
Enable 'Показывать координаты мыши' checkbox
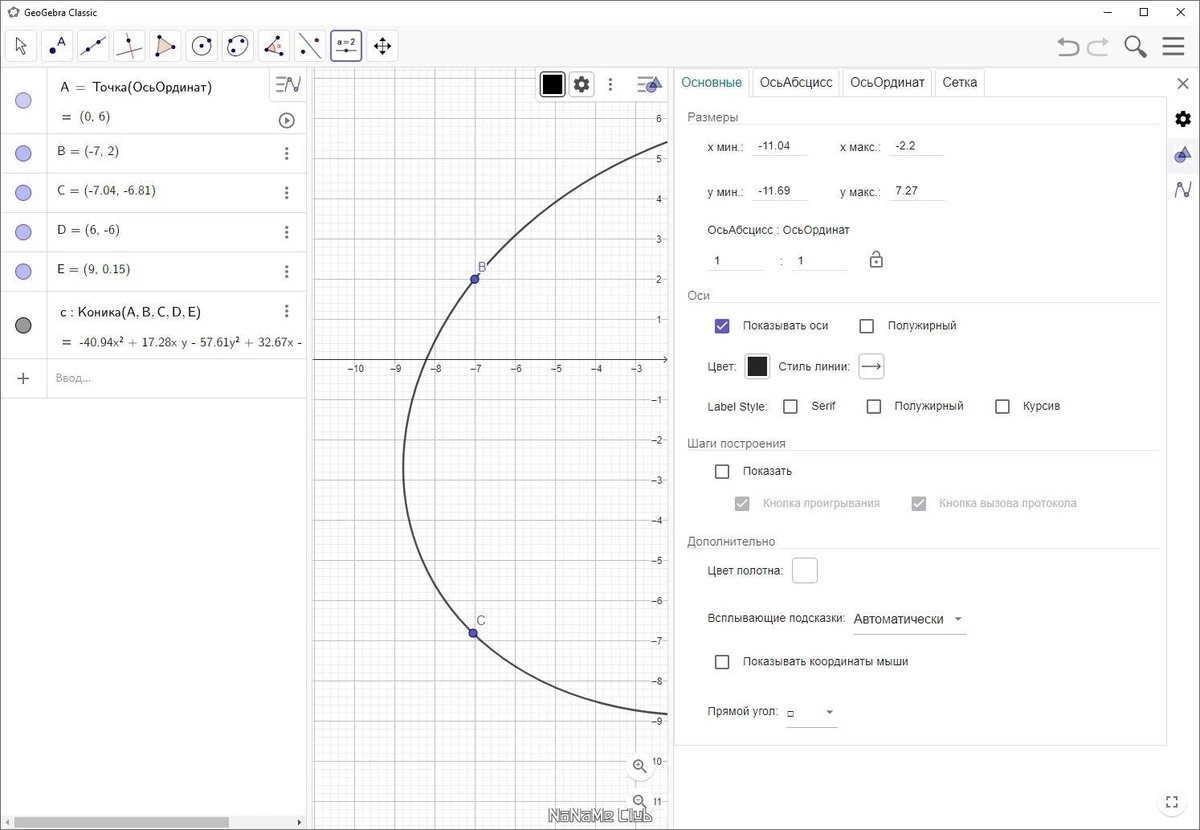tap(722, 661)
